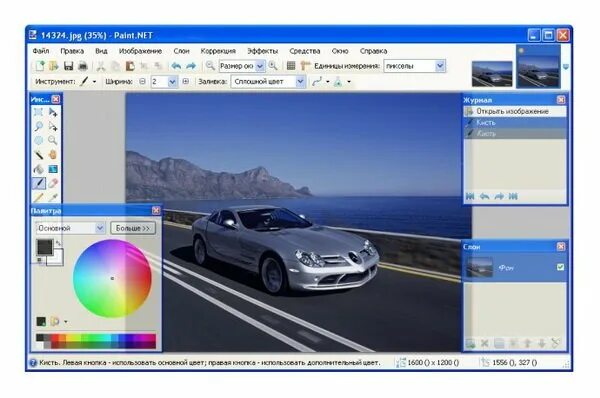Select the Color Picker eyedropper tool

[x=53, y=197]
